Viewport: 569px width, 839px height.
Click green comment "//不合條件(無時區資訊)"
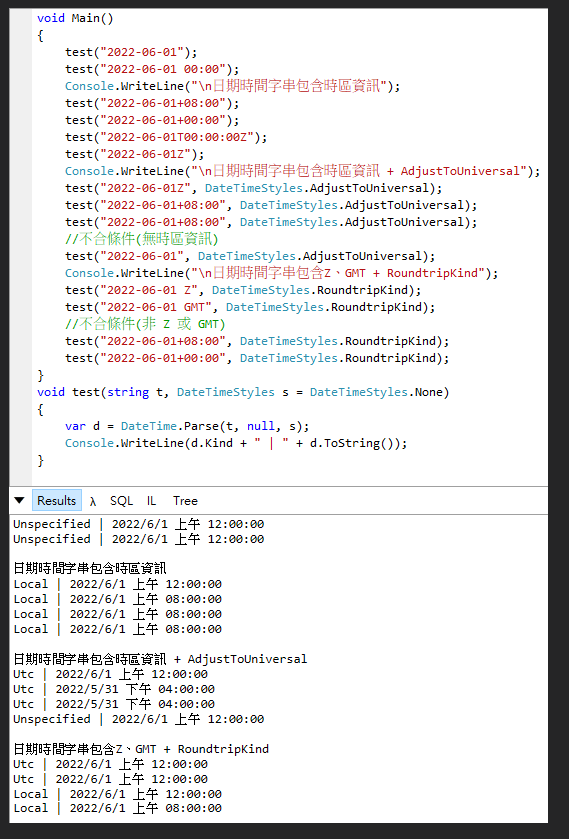point(142,239)
